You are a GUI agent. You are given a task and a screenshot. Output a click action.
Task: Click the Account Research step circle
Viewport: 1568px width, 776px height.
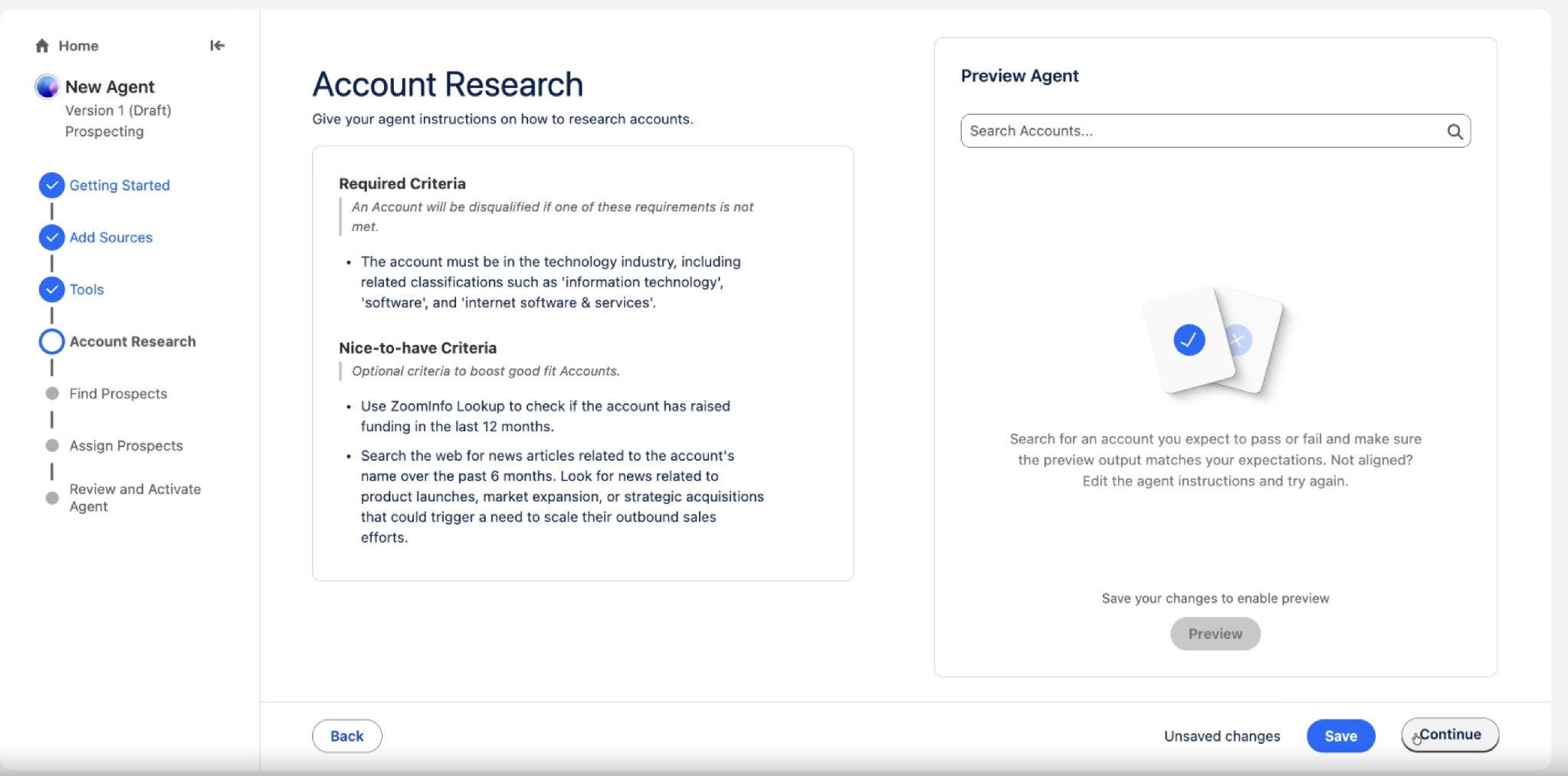51,342
